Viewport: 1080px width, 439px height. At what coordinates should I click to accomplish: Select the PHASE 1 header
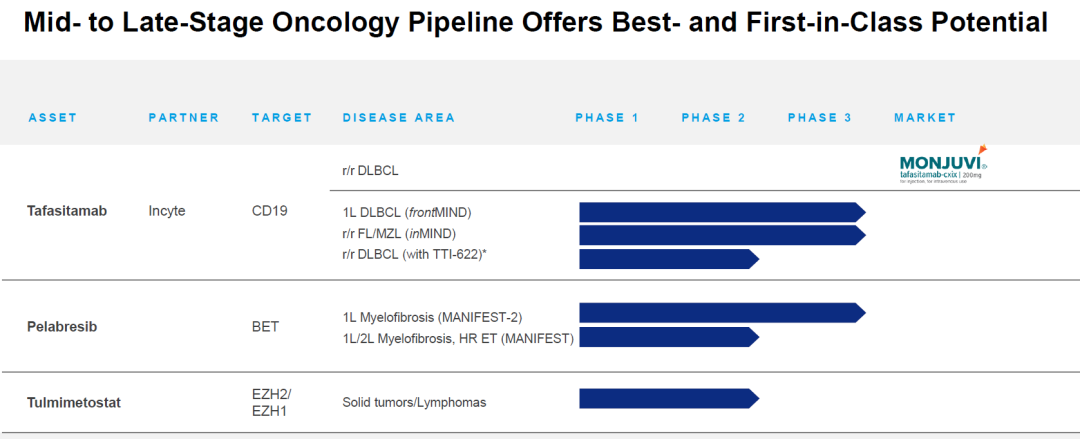[608, 118]
